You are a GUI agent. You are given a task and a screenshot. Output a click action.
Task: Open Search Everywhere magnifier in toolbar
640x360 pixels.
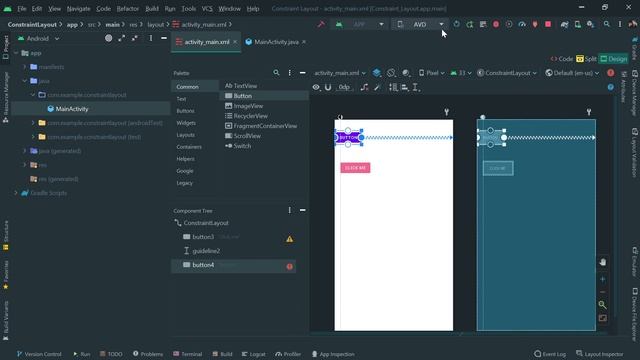[x=607, y=24]
